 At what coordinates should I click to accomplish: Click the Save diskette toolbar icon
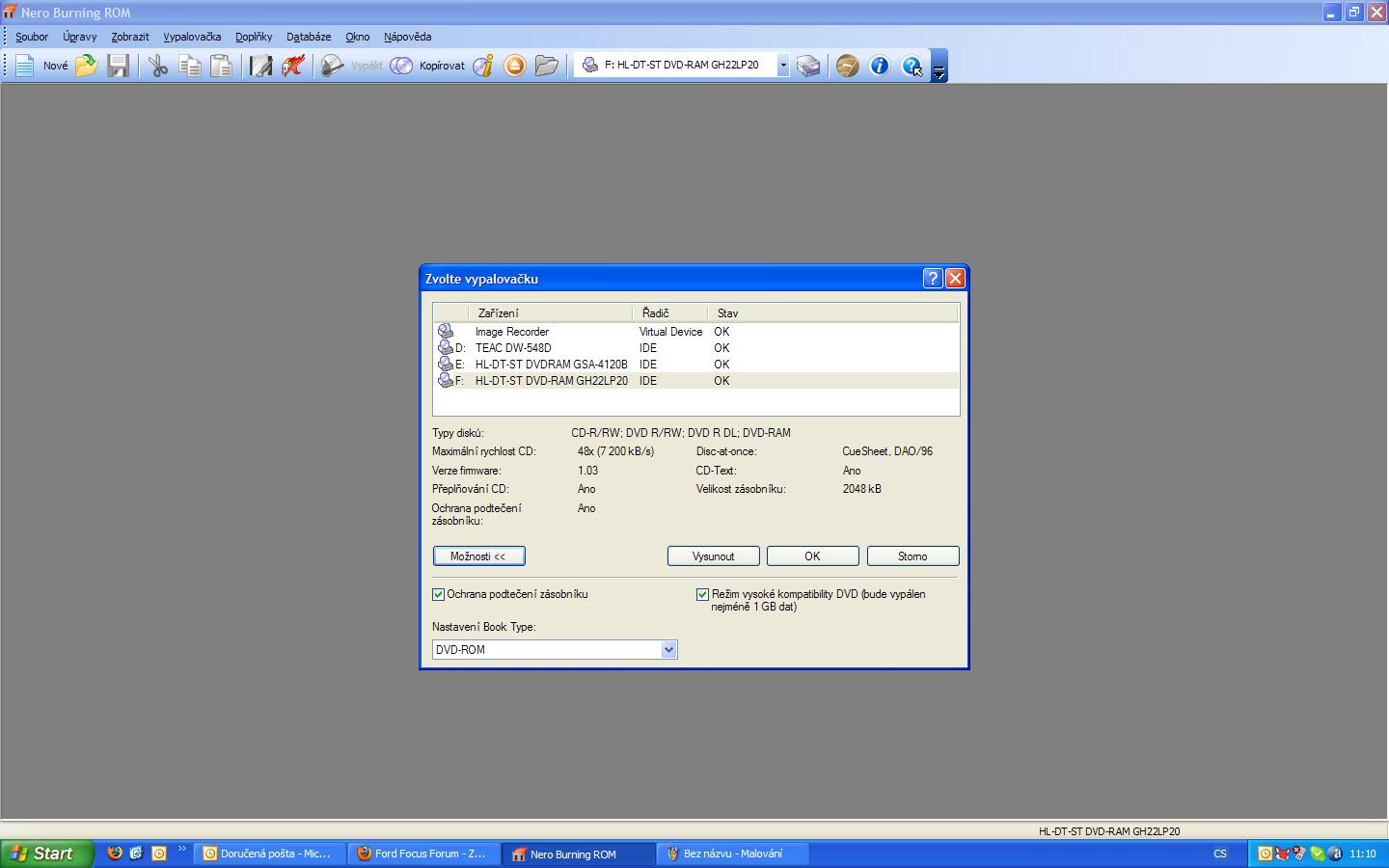tap(118, 66)
